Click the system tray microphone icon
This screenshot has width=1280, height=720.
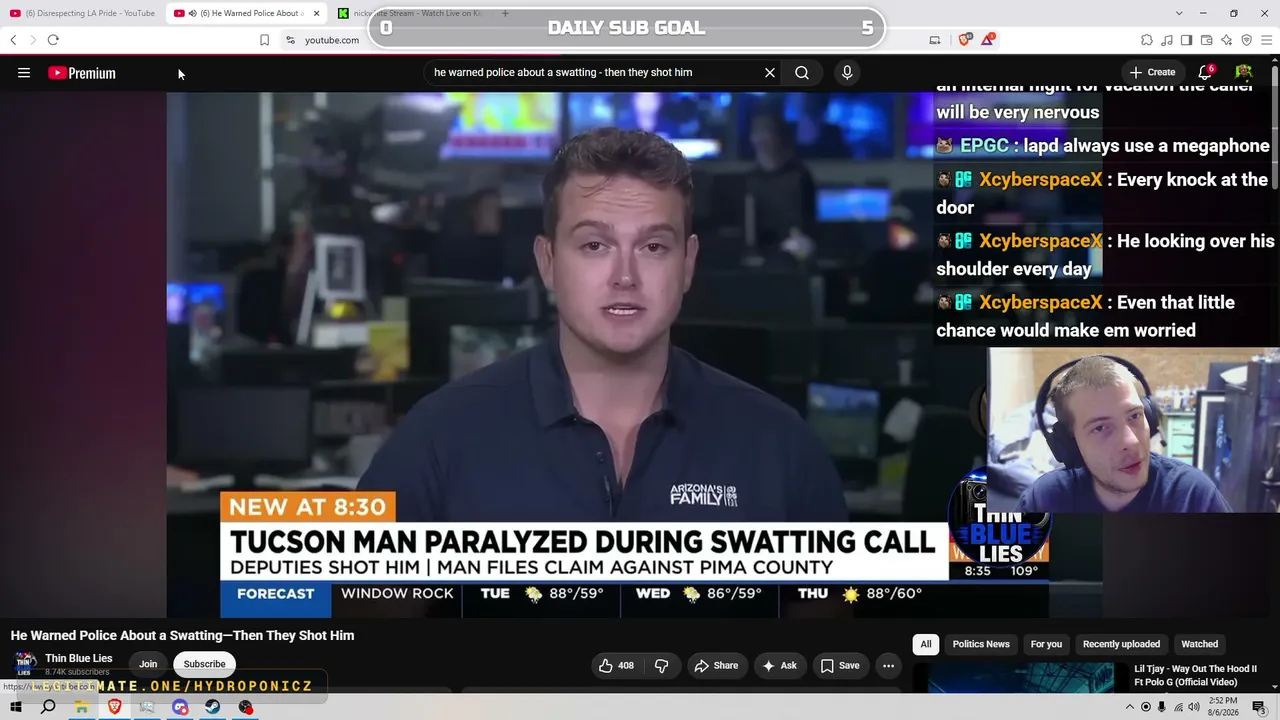pyautogui.click(x=1162, y=707)
